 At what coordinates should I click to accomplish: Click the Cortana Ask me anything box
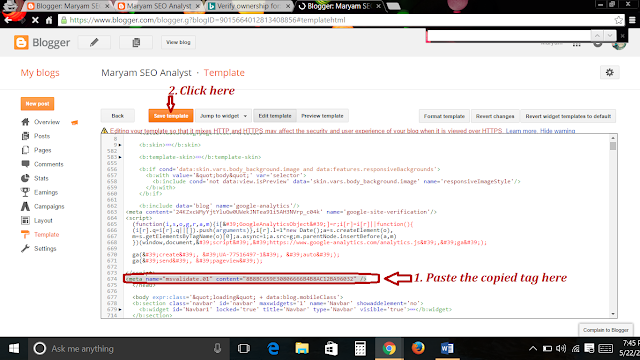coord(129,349)
